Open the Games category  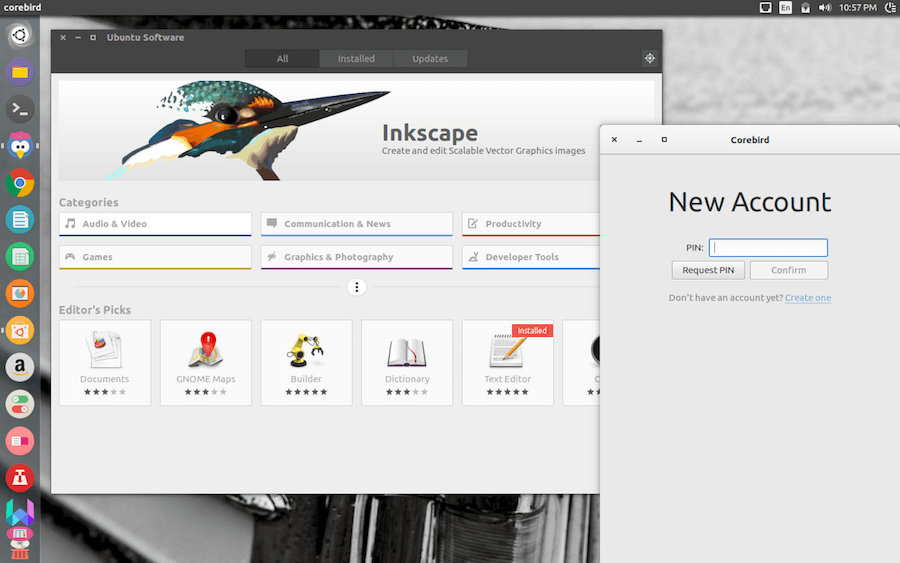[155, 257]
